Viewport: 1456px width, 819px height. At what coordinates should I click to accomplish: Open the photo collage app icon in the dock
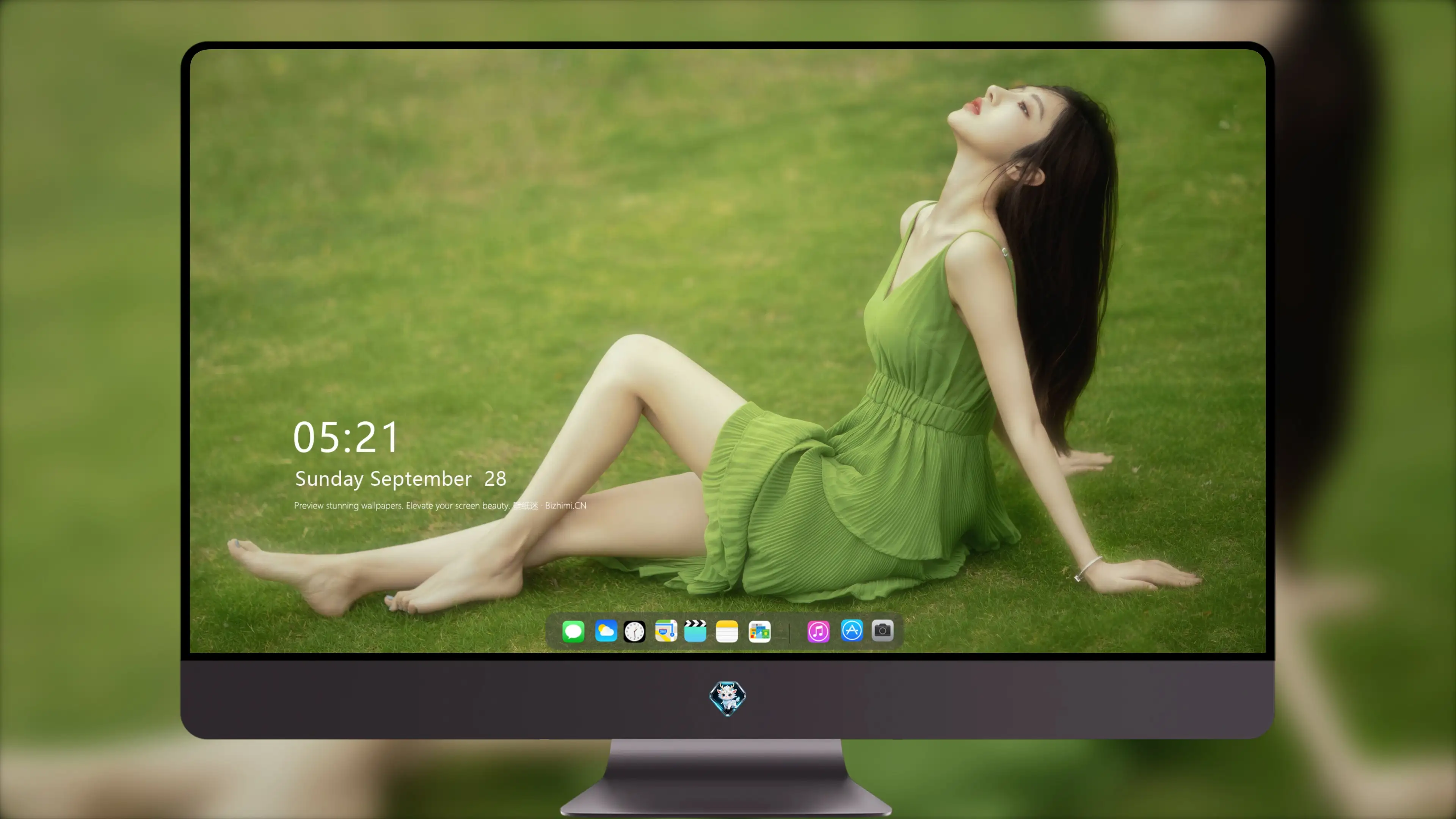(759, 631)
